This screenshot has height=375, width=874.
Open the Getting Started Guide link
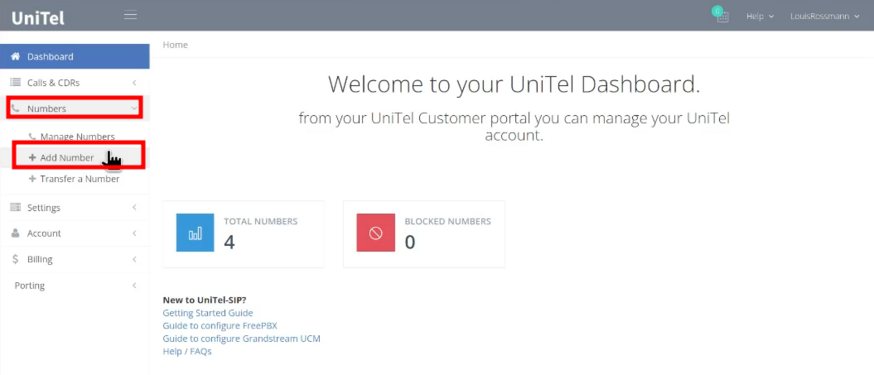(208, 313)
